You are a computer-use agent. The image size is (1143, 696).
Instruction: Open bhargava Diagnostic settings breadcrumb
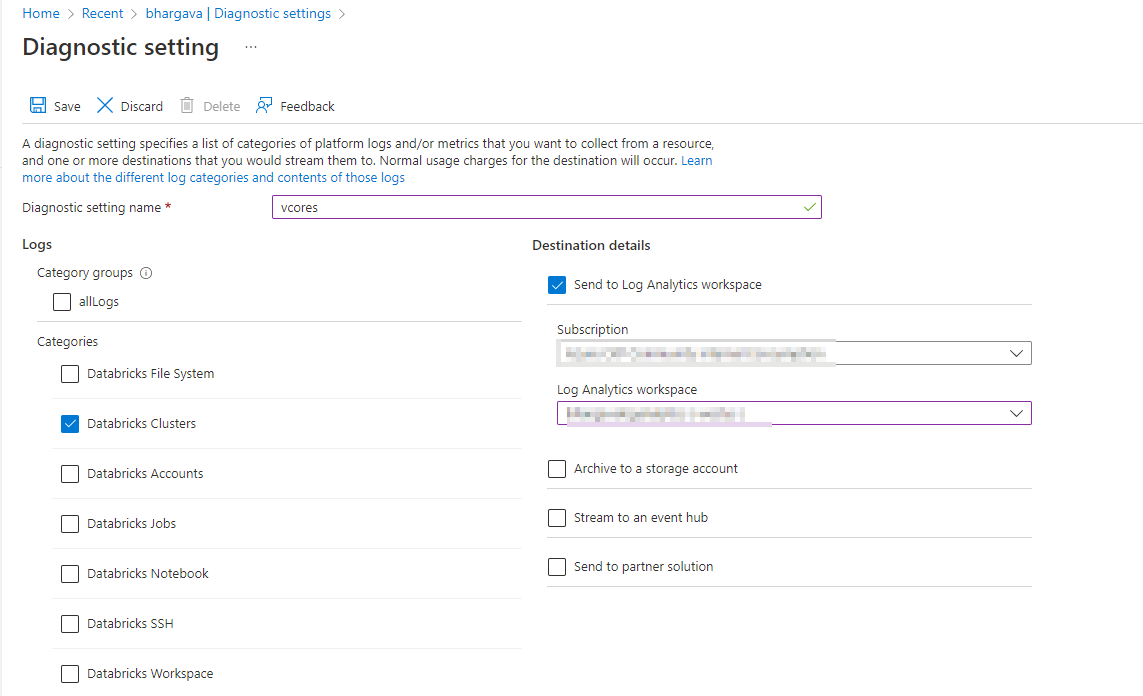[x=238, y=14]
